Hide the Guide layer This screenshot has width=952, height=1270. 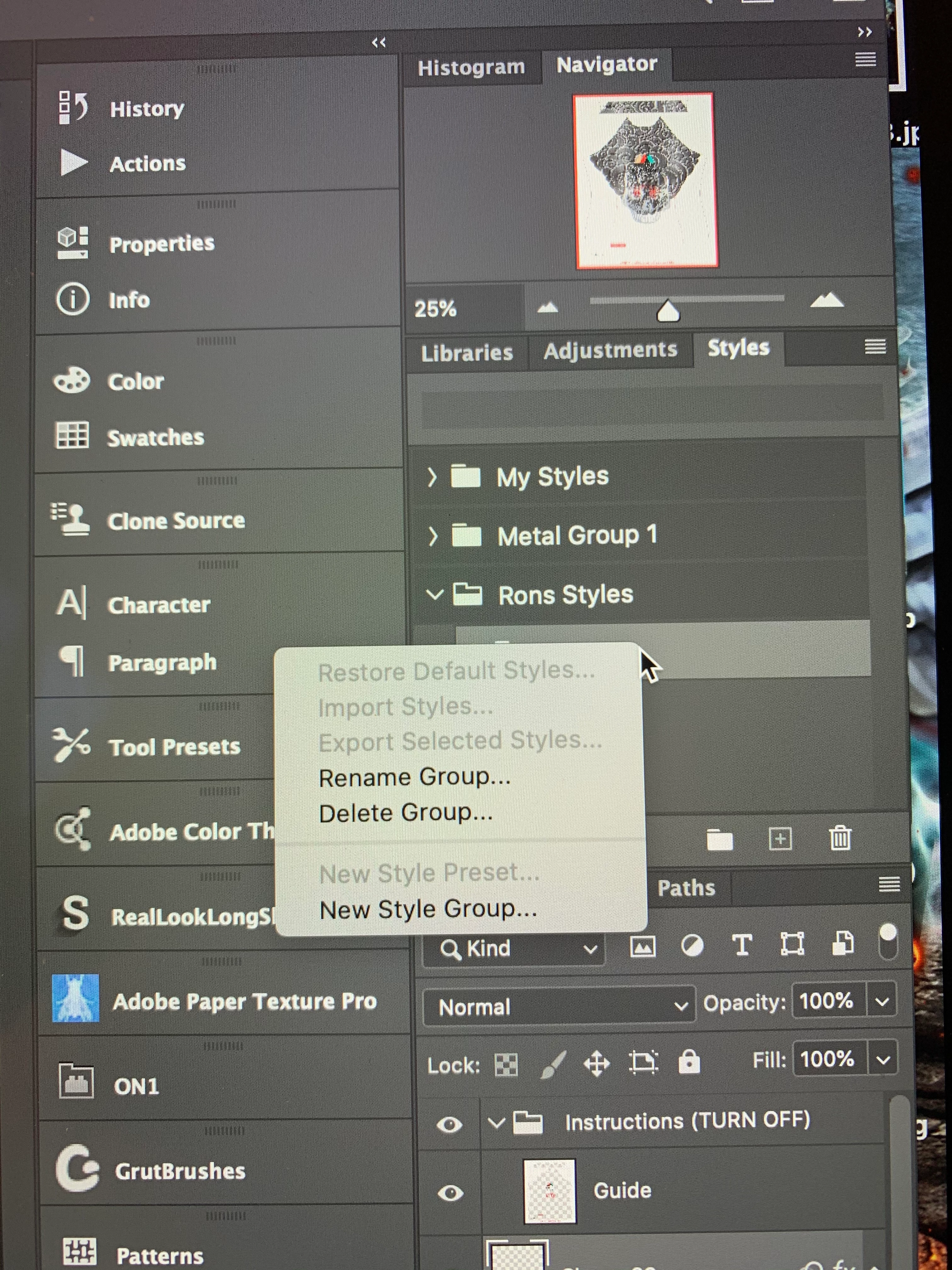point(450,1193)
